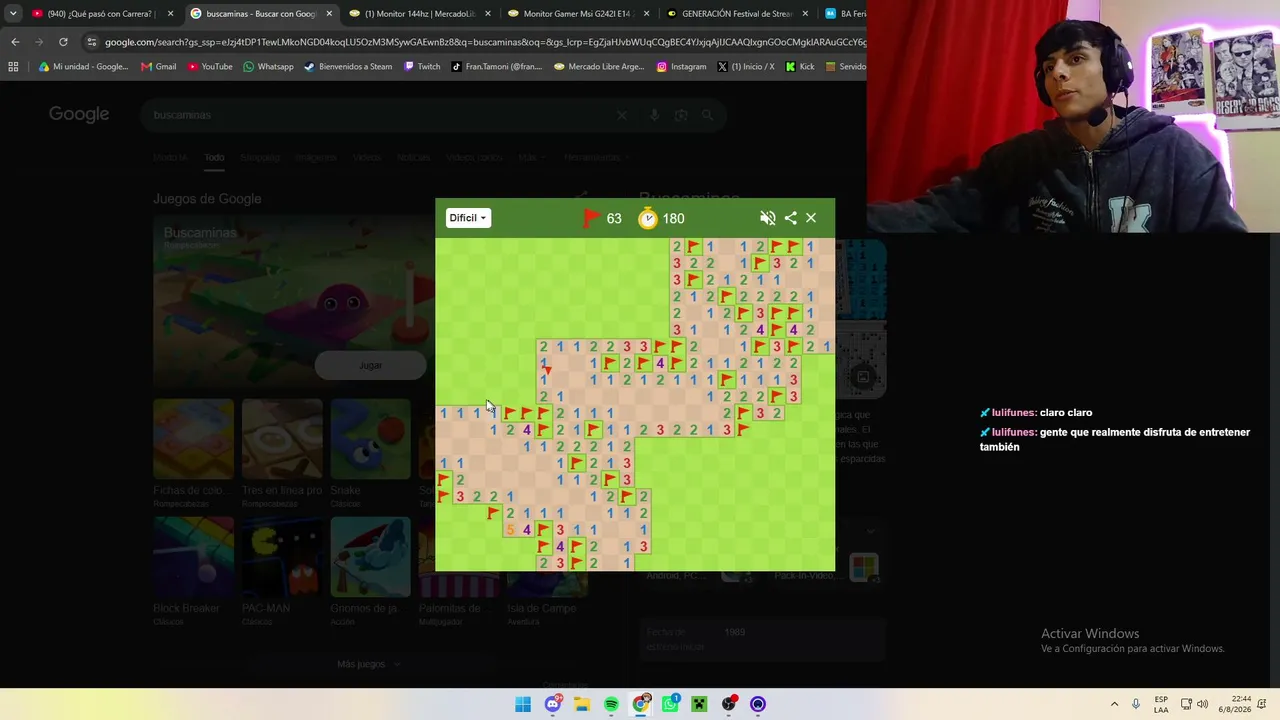Click the Jugar button on Buscaminas card

370,365
